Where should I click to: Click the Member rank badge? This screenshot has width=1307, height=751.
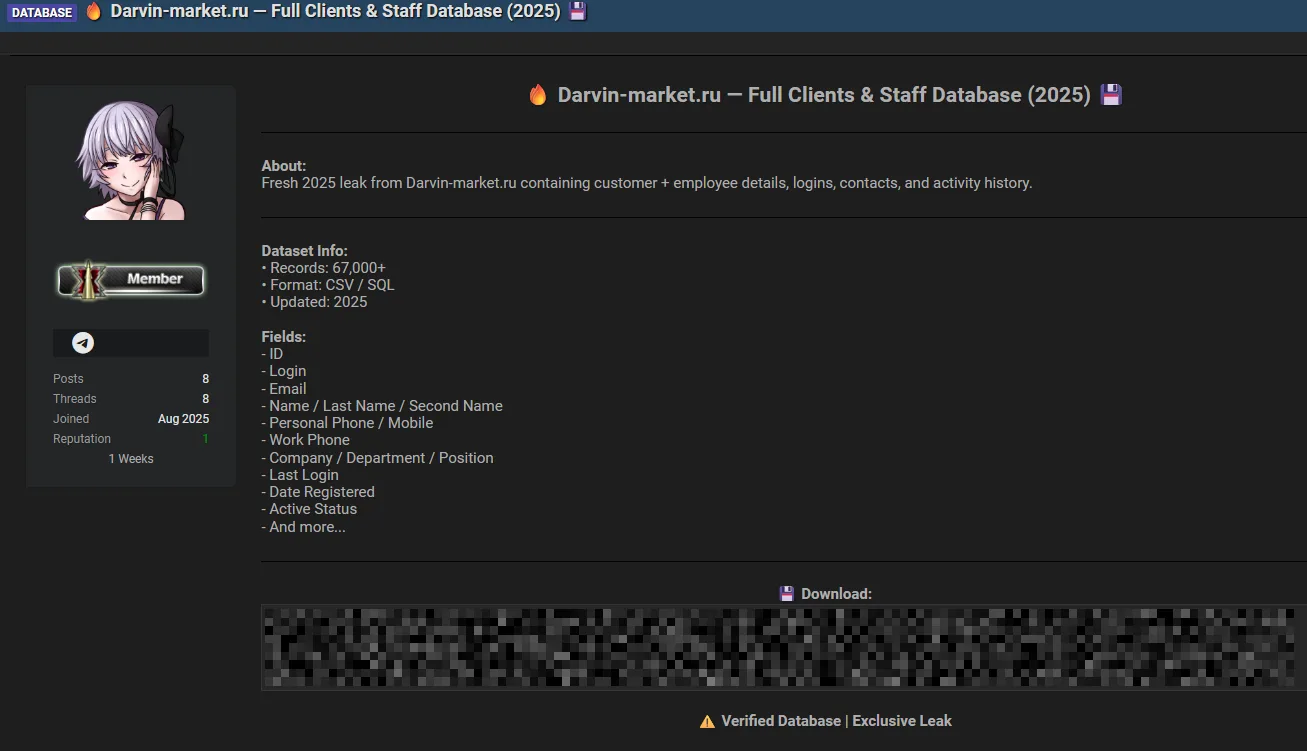(x=131, y=280)
